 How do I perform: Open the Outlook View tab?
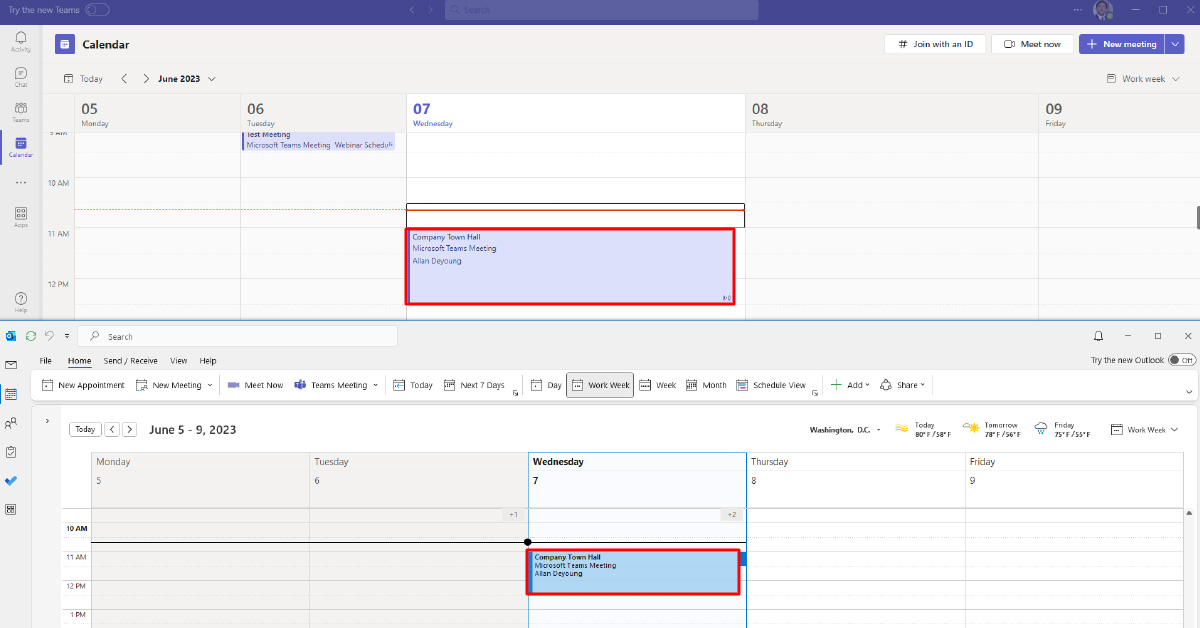click(178, 360)
